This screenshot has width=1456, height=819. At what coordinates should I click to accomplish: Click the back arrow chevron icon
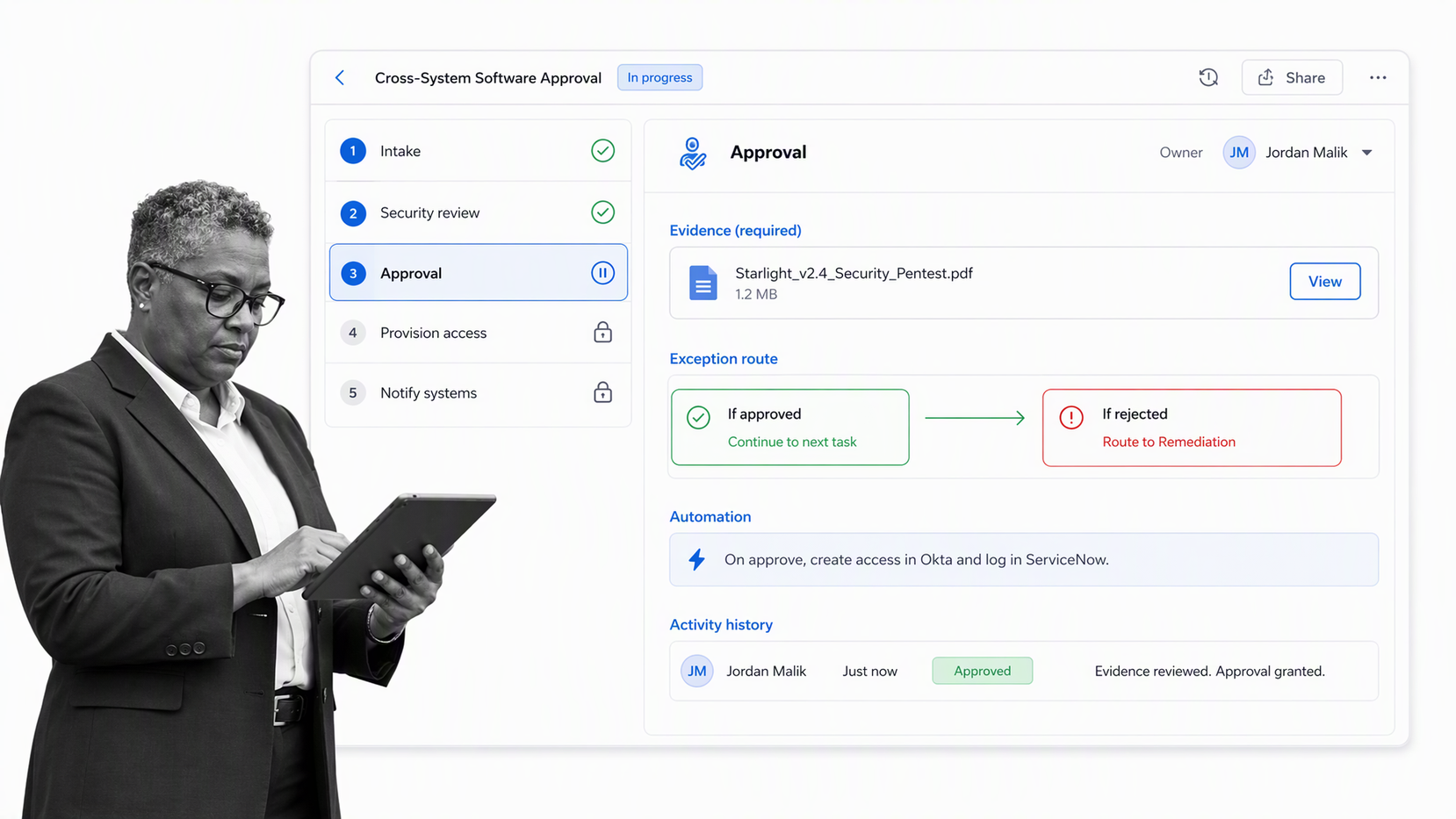(340, 78)
